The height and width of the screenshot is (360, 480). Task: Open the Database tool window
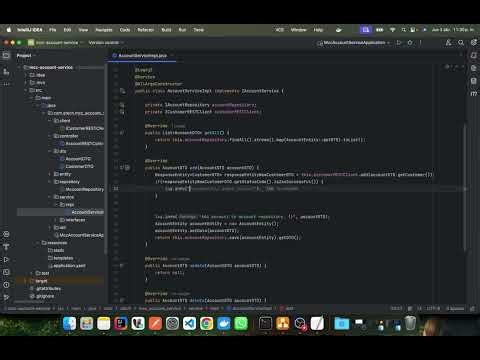click(x=474, y=81)
